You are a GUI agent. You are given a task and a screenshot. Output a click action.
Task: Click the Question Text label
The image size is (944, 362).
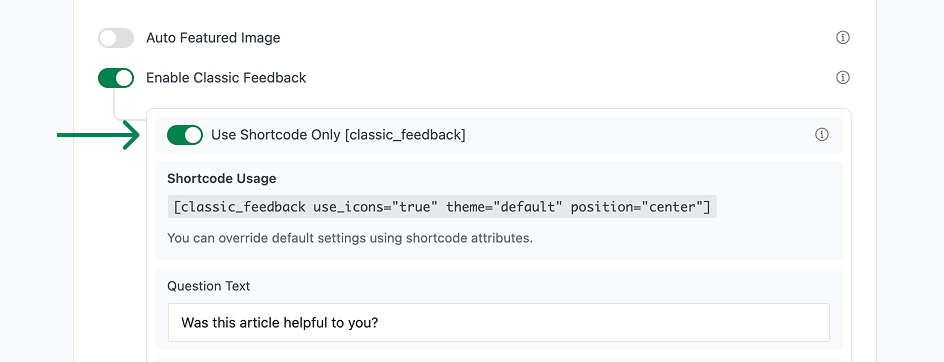pyautogui.click(x=208, y=286)
